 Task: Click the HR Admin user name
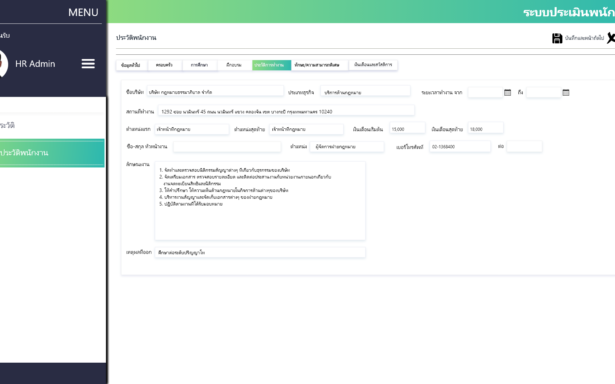pyautogui.click(x=35, y=64)
